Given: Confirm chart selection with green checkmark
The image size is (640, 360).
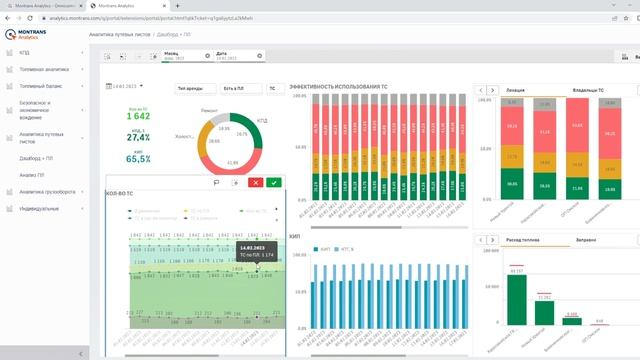Looking at the screenshot, I should (x=274, y=182).
